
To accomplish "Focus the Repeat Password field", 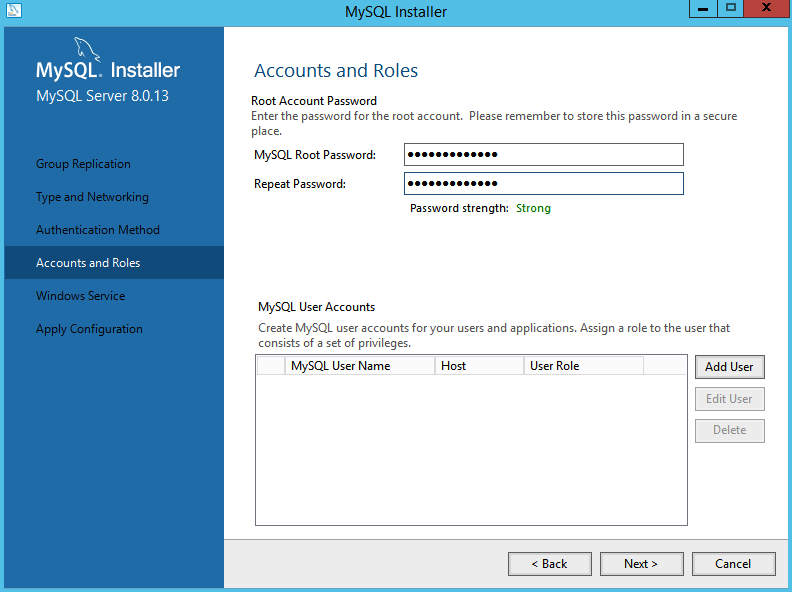I will coord(543,184).
